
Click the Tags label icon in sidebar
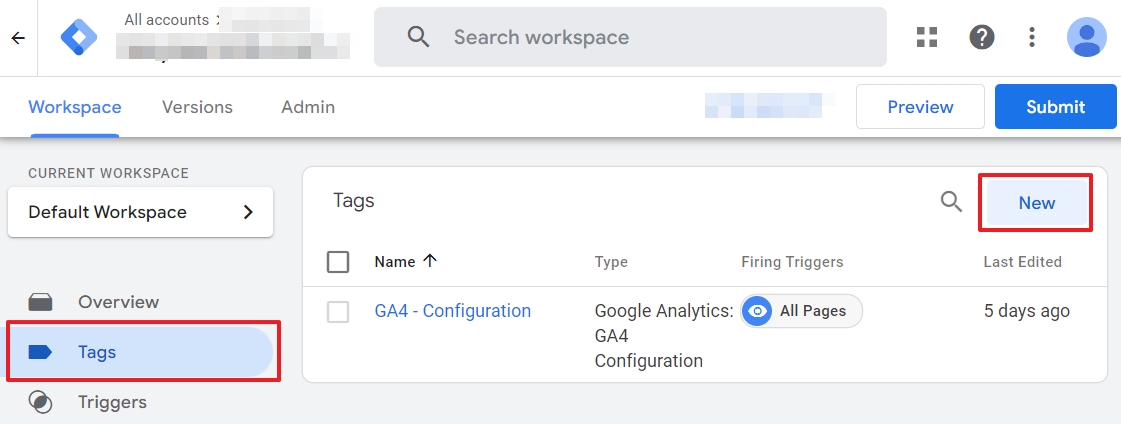pos(40,352)
